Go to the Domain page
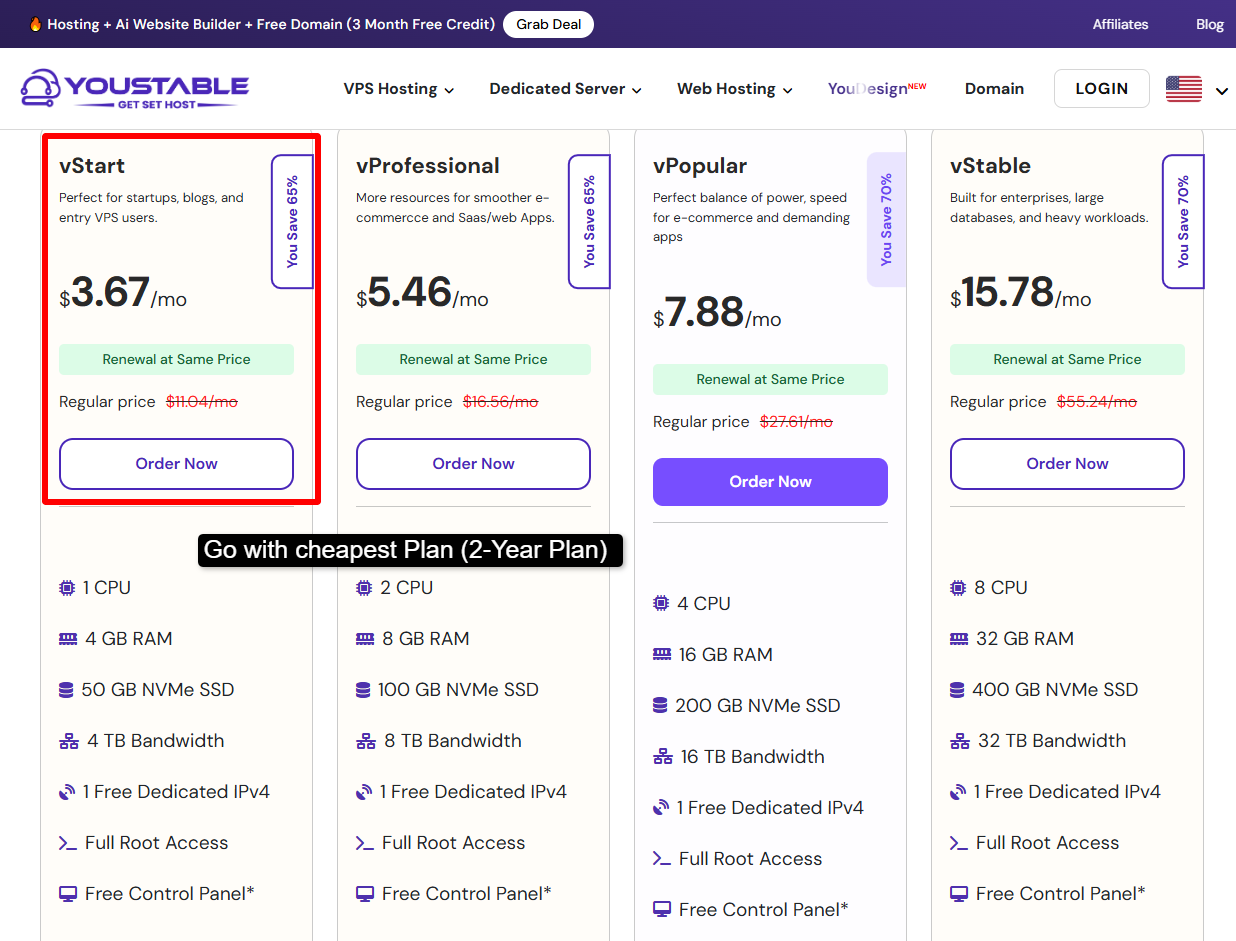The height and width of the screenshot is (941, 1236). tap(994, 89)
